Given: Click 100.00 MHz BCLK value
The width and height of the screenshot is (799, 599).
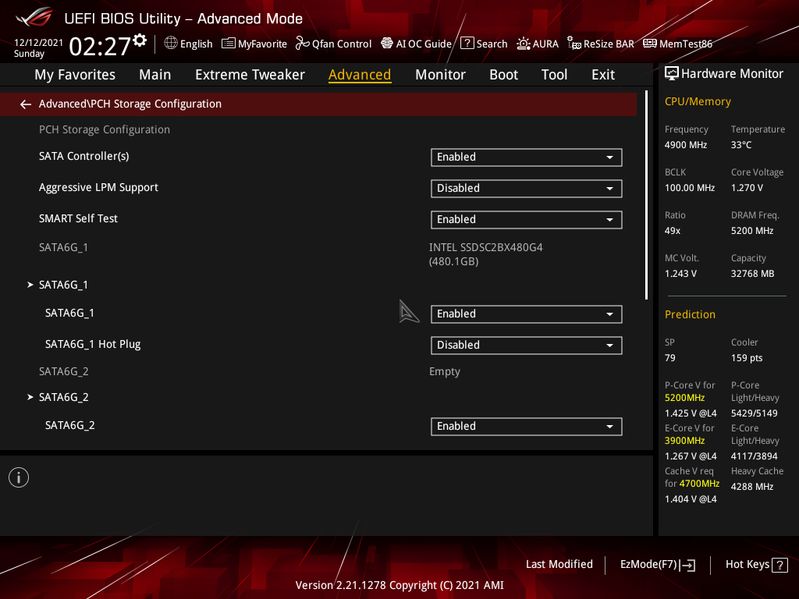Looking at the screenshot, I should 689,187.
